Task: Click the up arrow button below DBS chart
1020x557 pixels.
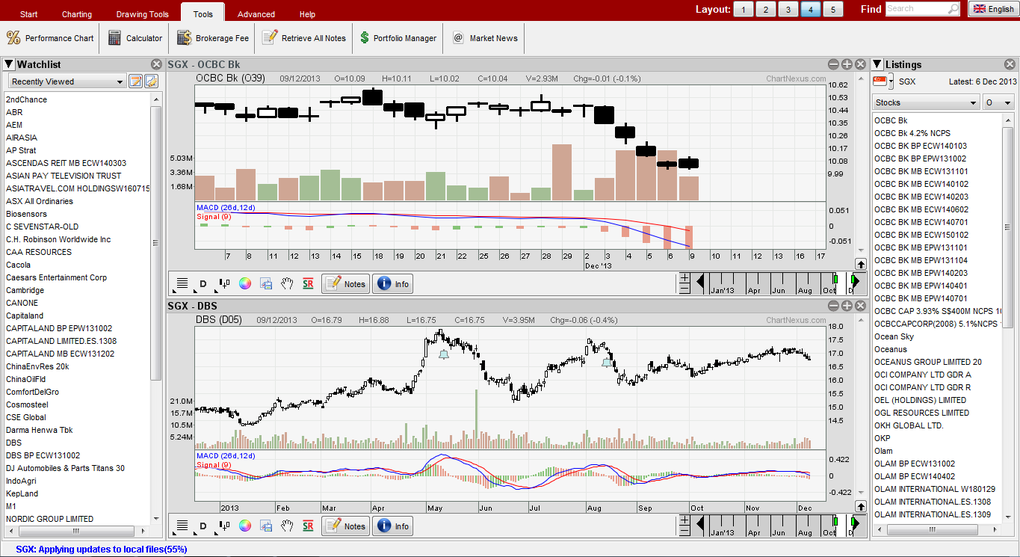Action: (861, 506)
